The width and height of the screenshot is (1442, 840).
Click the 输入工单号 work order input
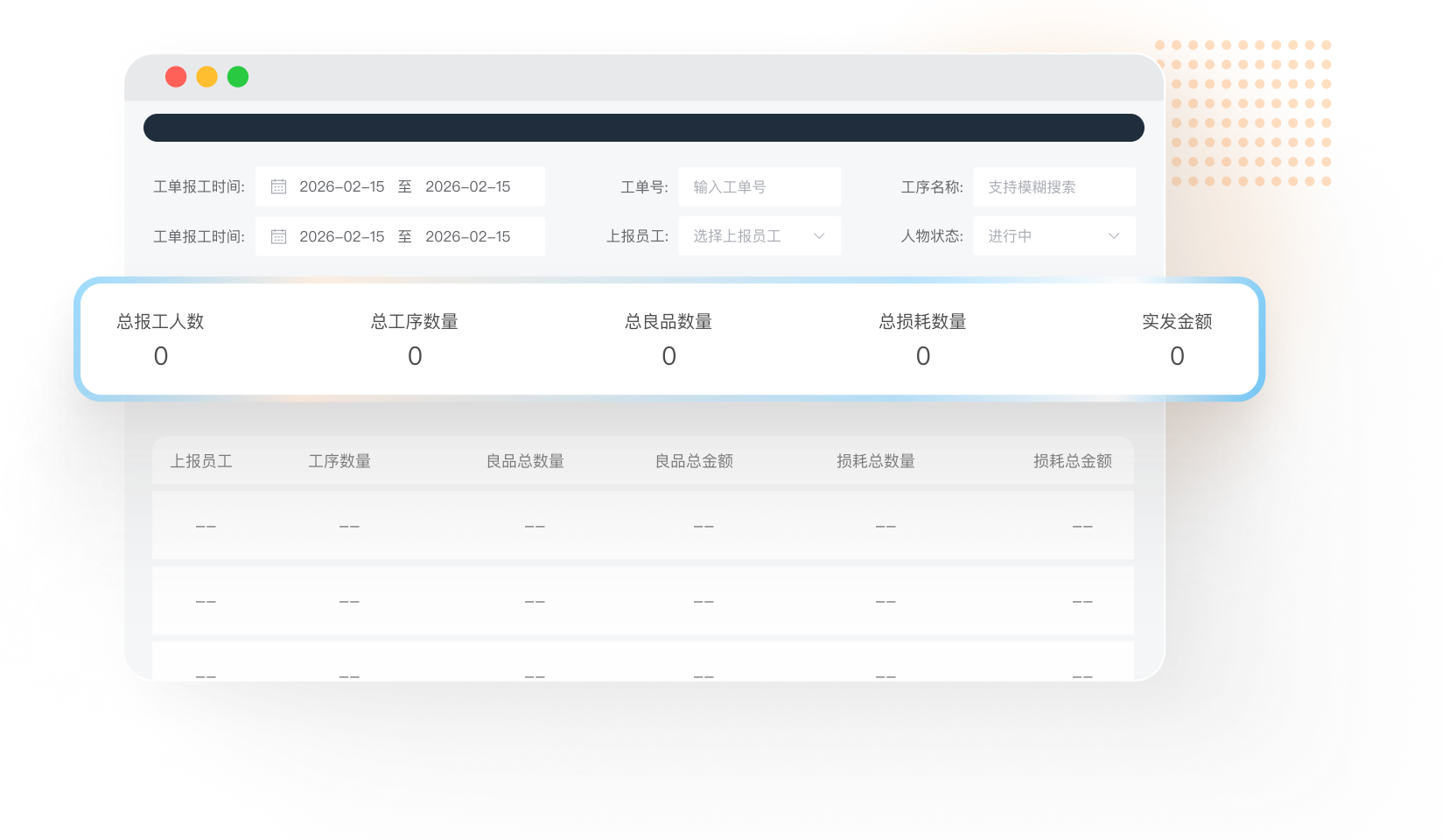click(759, 186)
